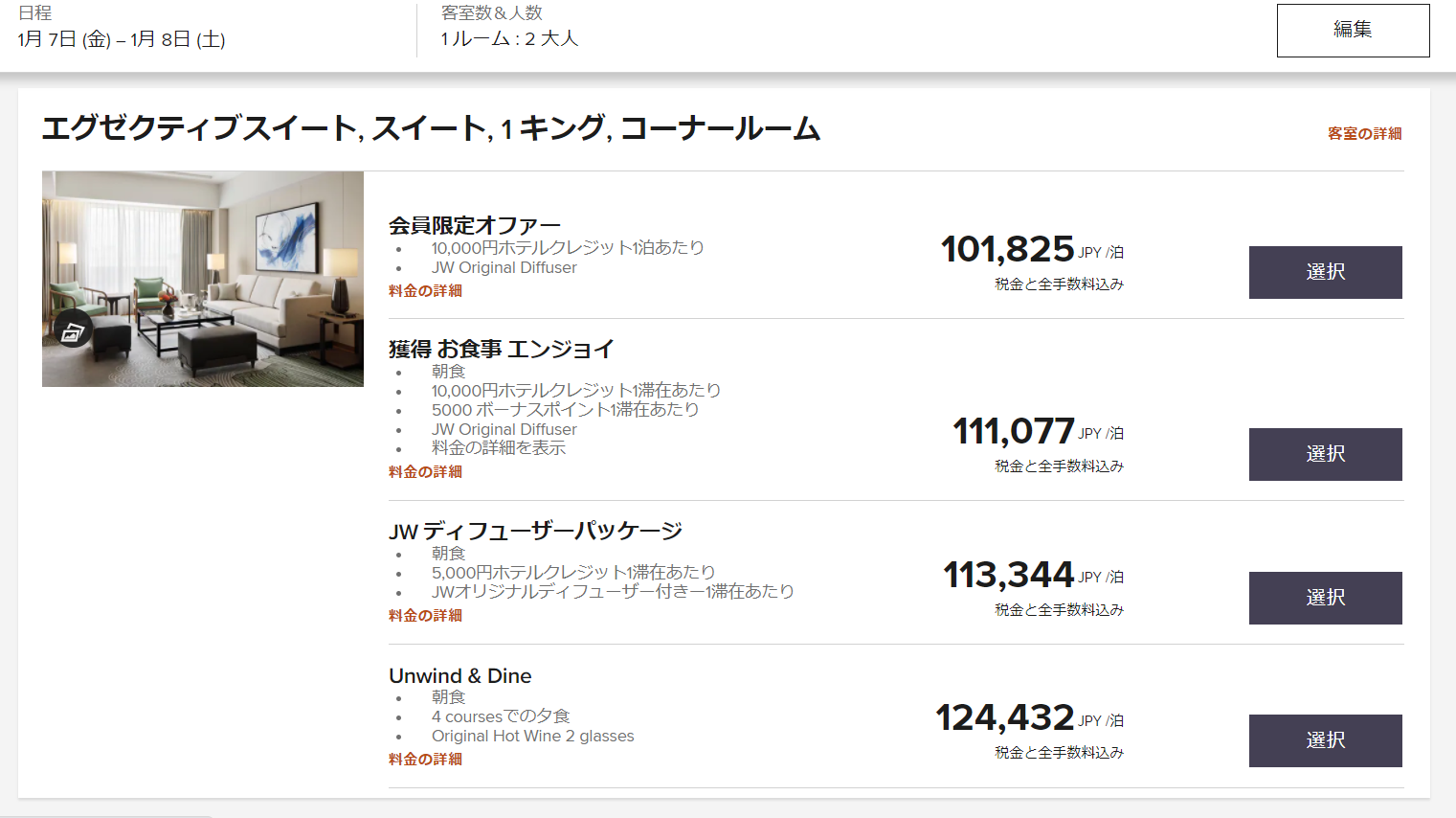1456x818 pixels.
Task: Open 料金の詳細 under 獲得 お食事 エンジョイ
Action: coord(425,472)
